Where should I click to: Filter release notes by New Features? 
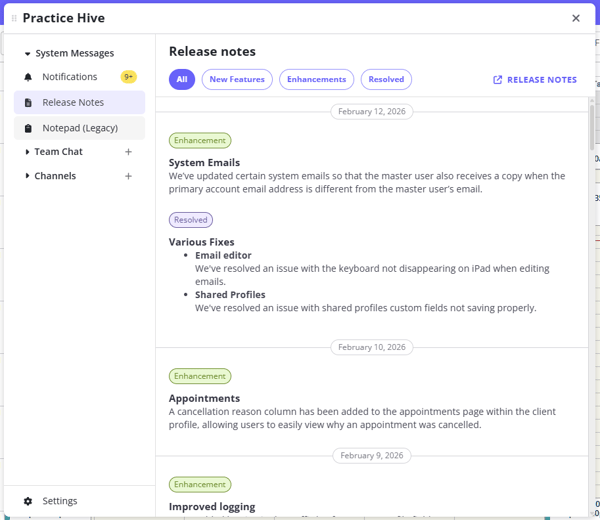pos(237,80)
